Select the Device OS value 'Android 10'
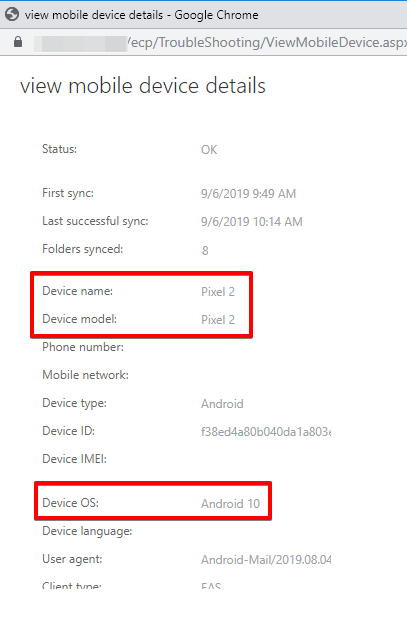This screenshot has width=407, height=619. (231, 504)
